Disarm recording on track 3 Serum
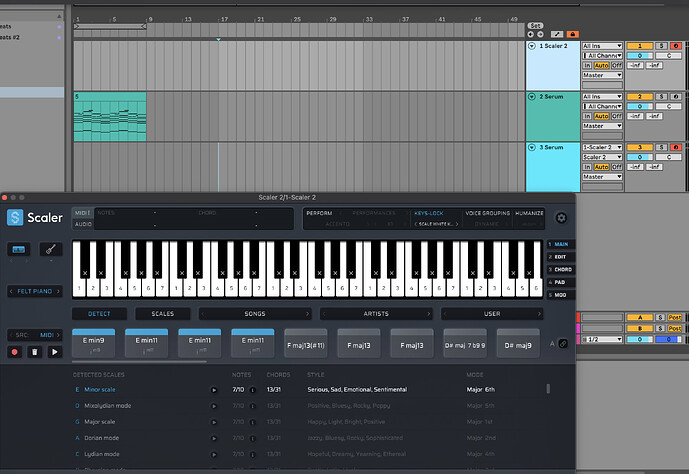Screen dimensions: 689x474 (x=676, y=147)
